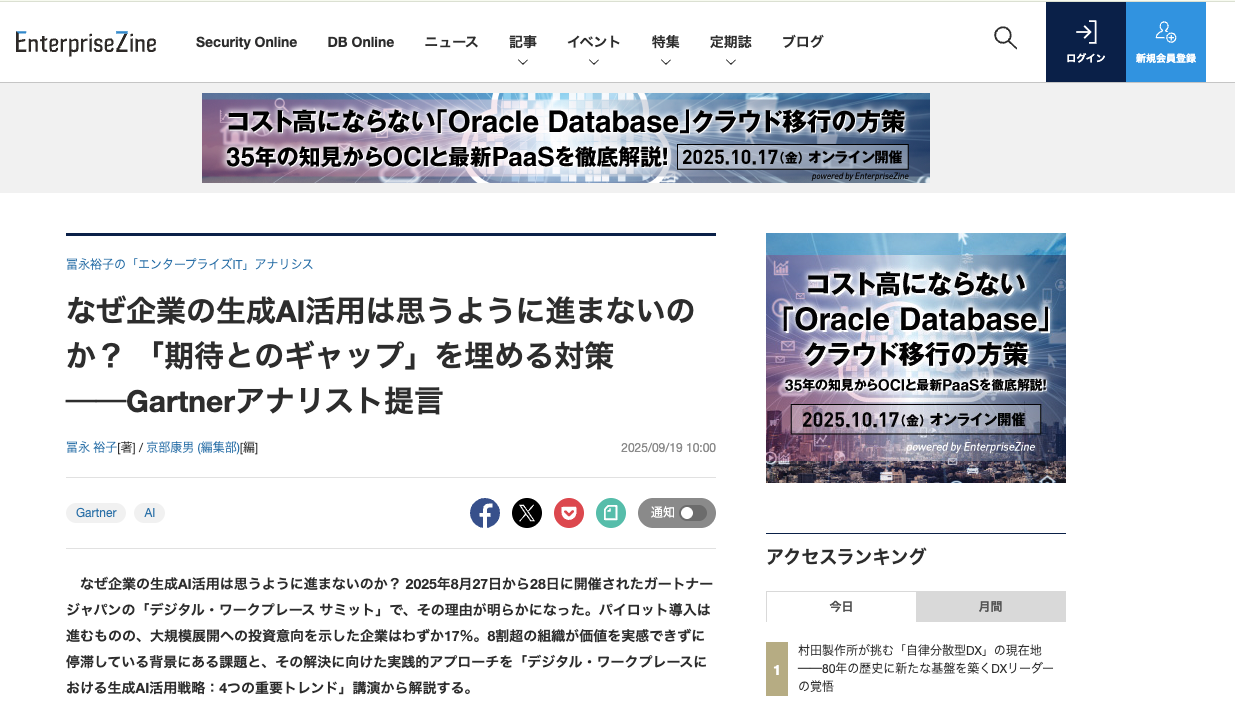Viewport: 1235px width, 709px height.
Task: Open the EnterpriseZine home logo
Action: pyautogui.click(x=86, y=42)
